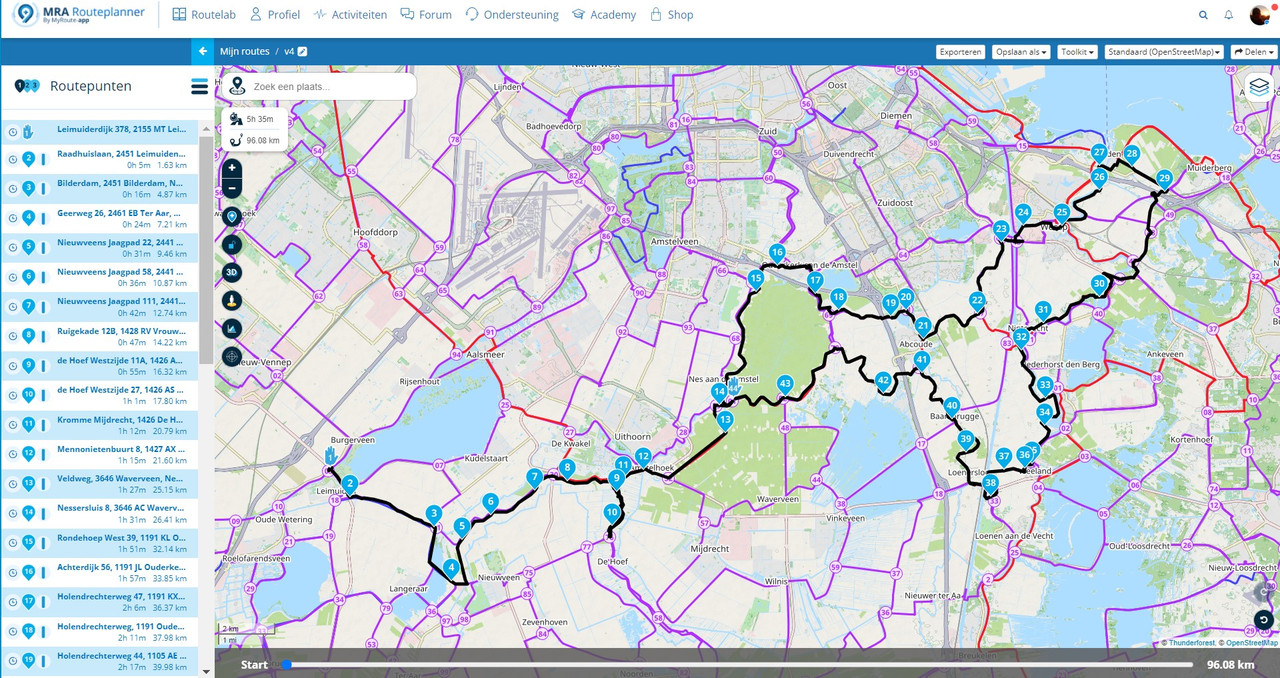Open the Academy page

(604, 15)
